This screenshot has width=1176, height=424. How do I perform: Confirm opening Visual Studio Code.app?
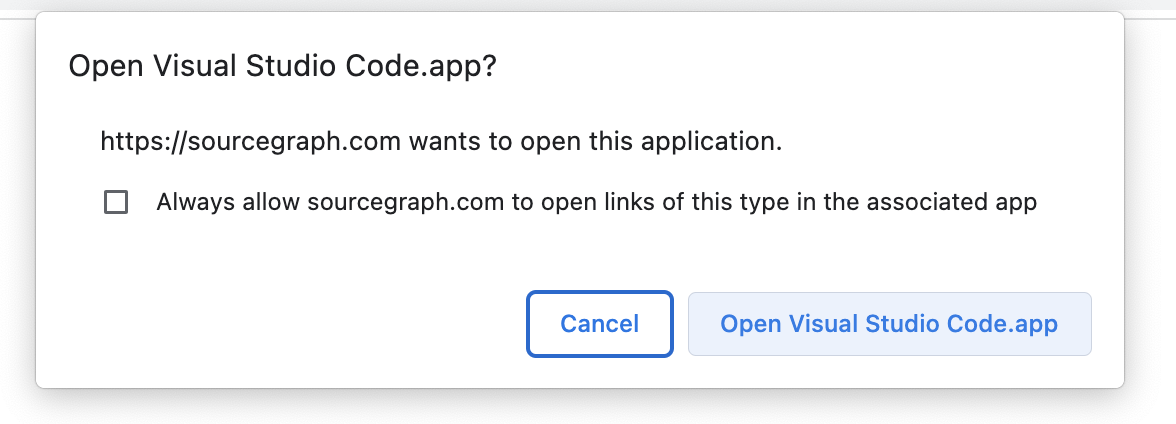point(889,324)
